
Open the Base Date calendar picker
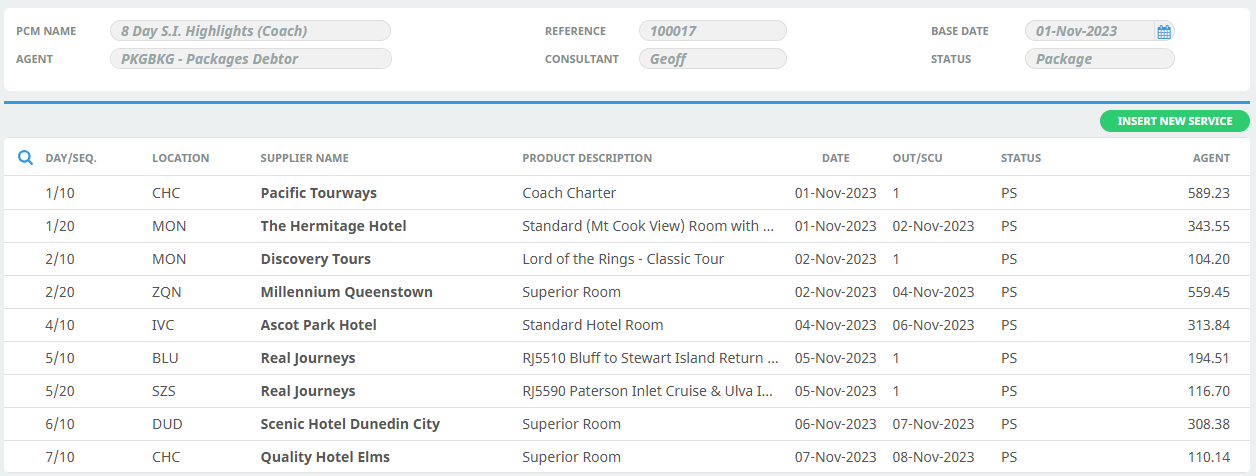pos(1164,32)
